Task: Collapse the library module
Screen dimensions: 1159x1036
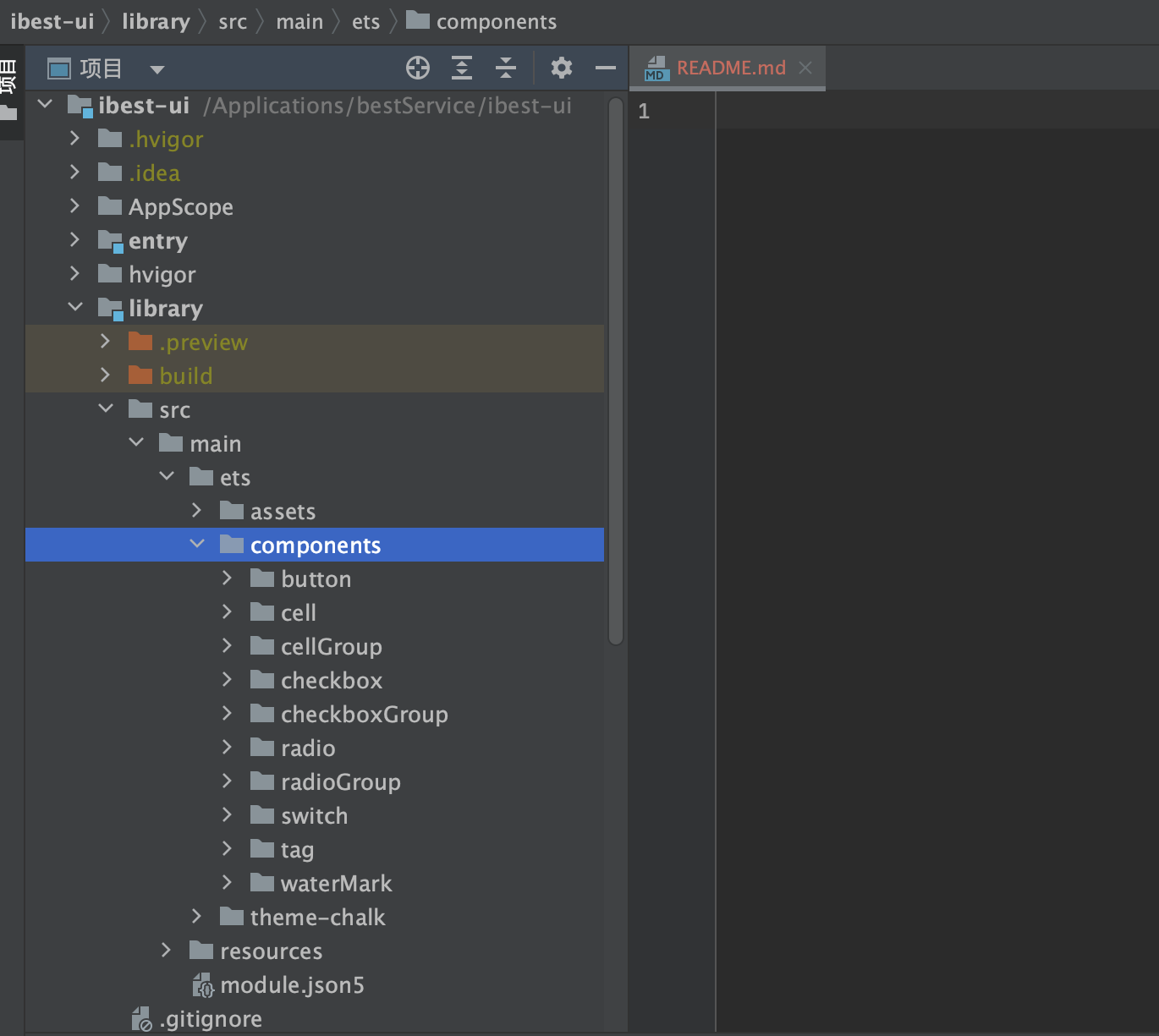Action: pos(75,307)
